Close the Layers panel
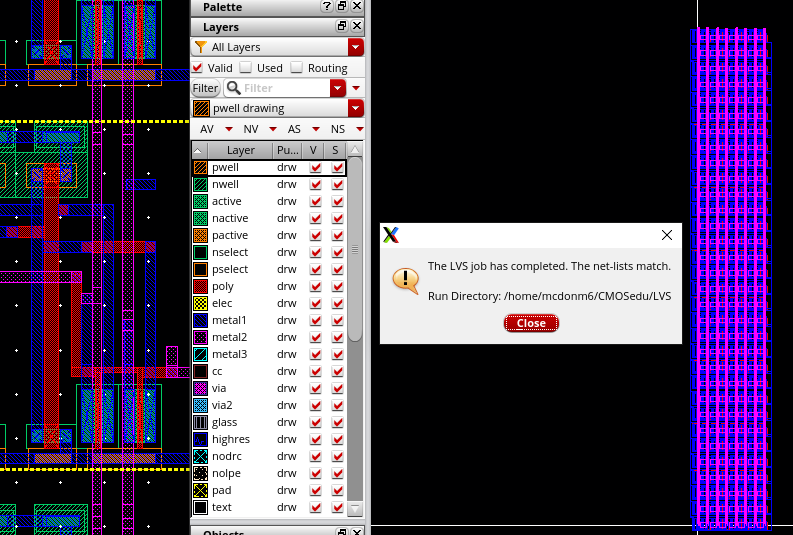Viewport: 793px width, 535px height. click(x=357, y=26)
